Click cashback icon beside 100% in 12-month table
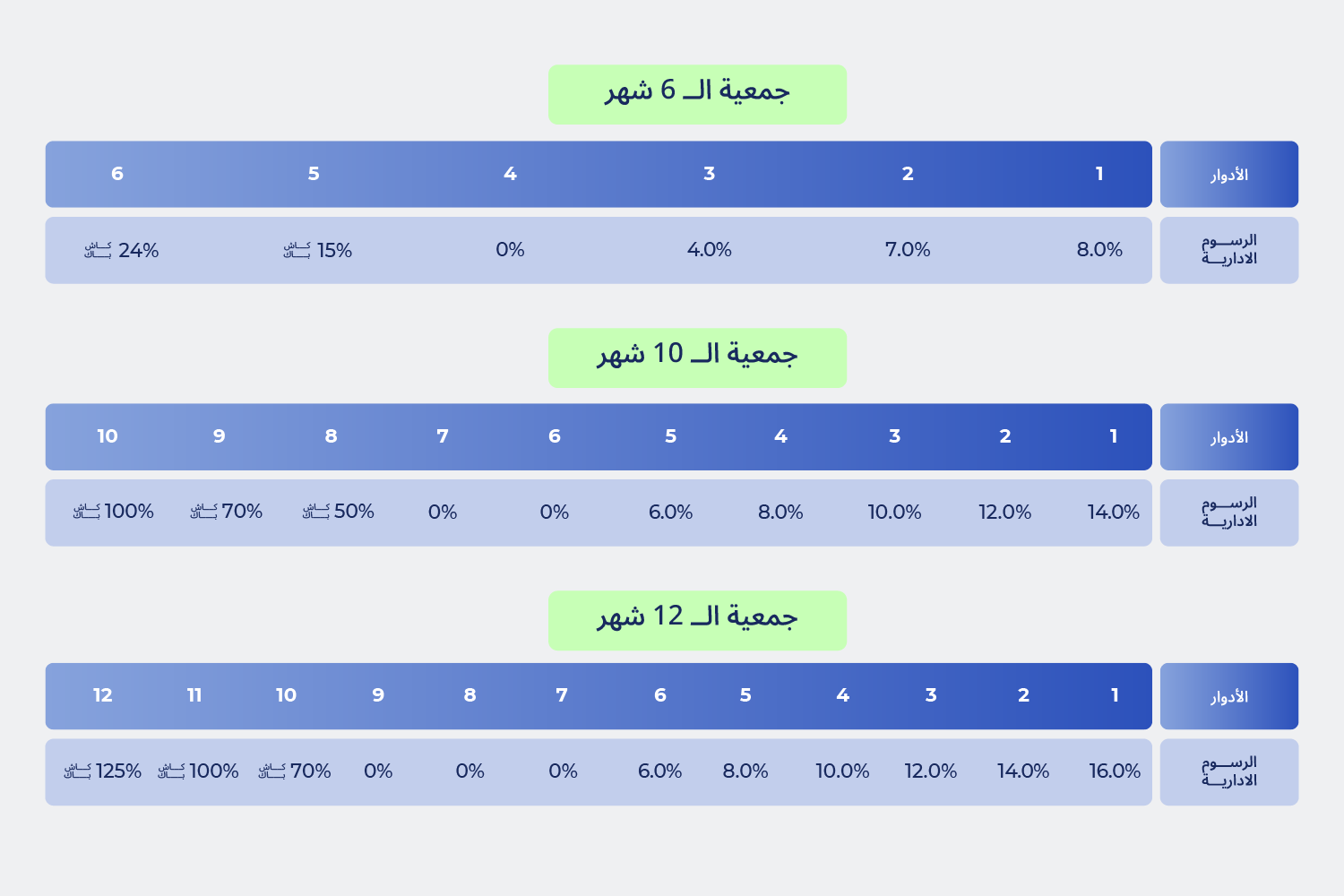The width and height of the screenshot is (1344, 896). coord(171,771)
